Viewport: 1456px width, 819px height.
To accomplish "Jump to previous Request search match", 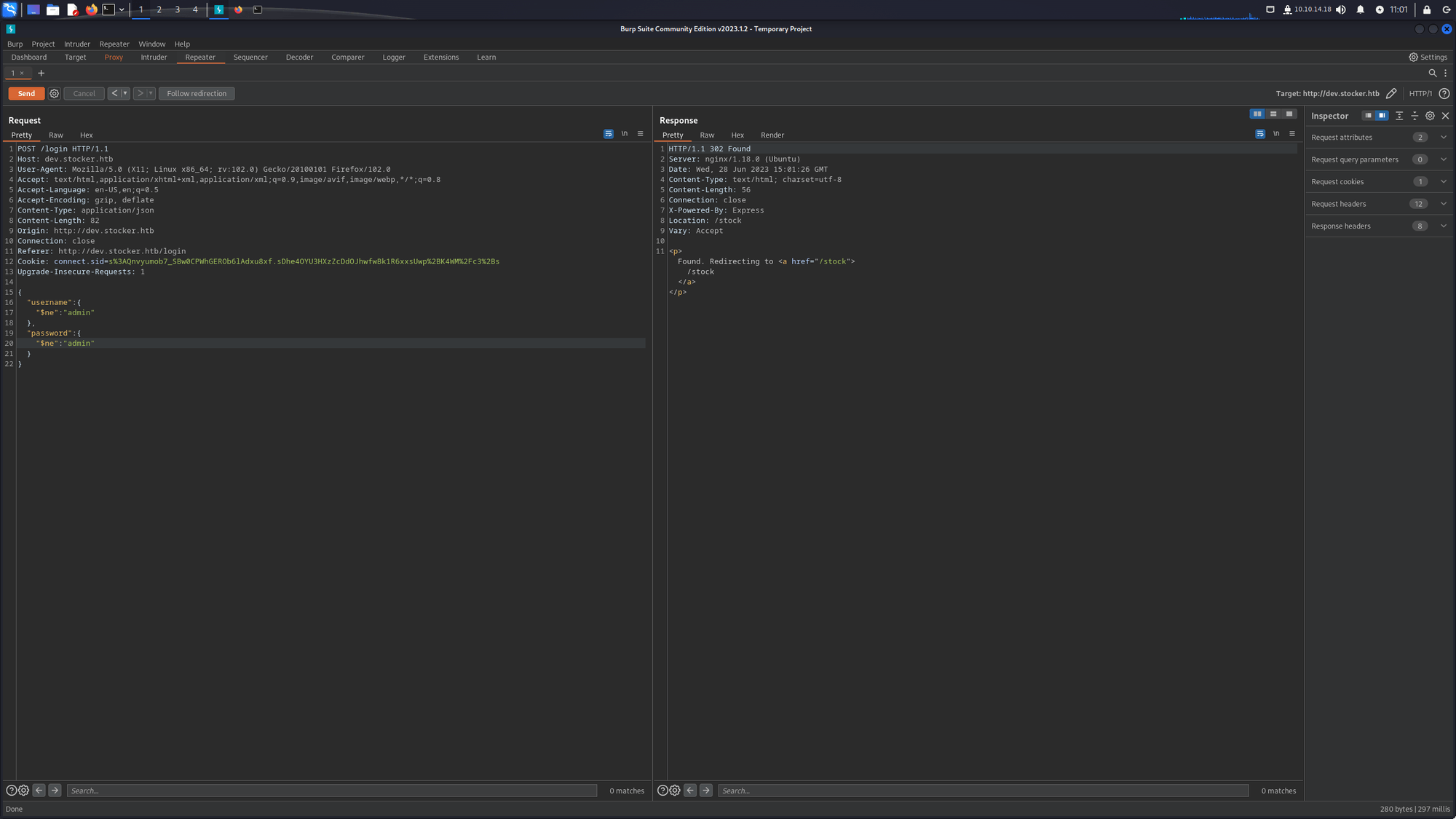I will [39, 791].
